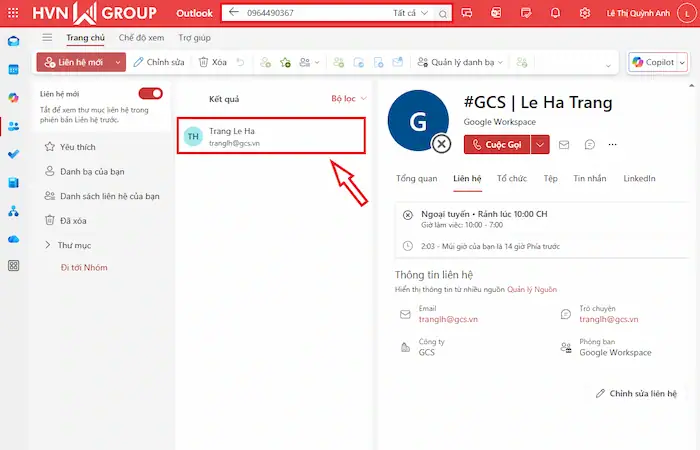Open the Mail app in left rail
This screenshot has height=450, width=700.
13,42
